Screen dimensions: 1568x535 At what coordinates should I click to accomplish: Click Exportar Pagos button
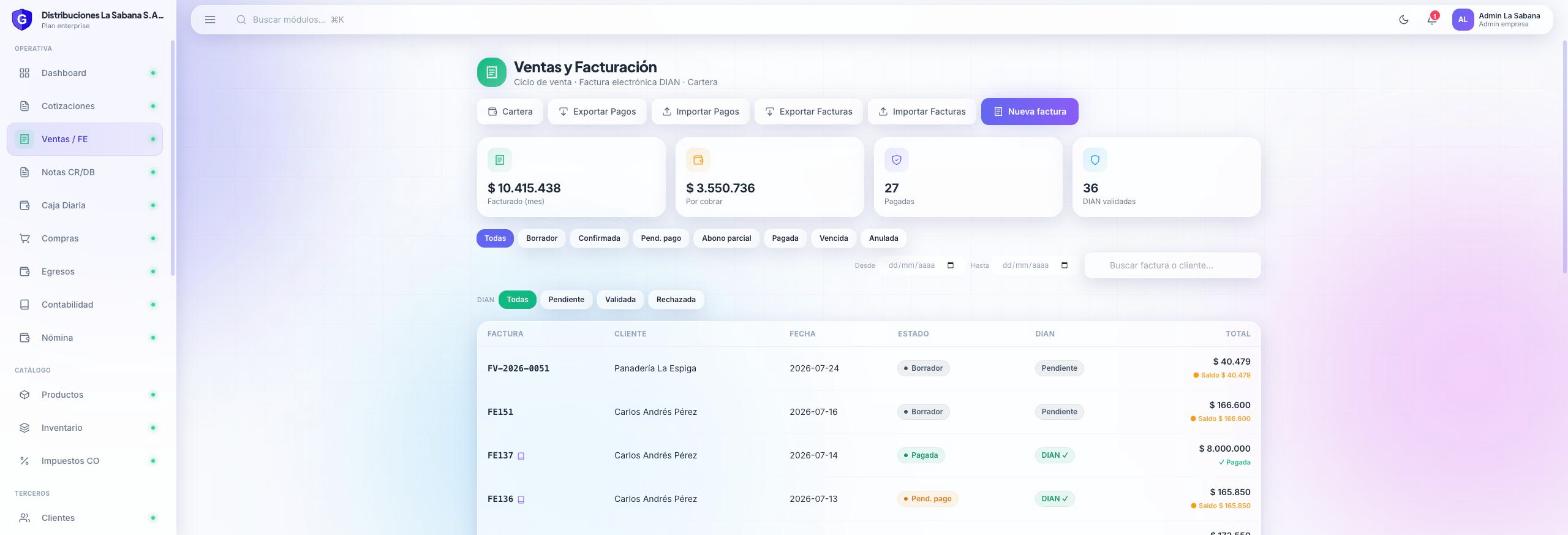pos(597,112)
